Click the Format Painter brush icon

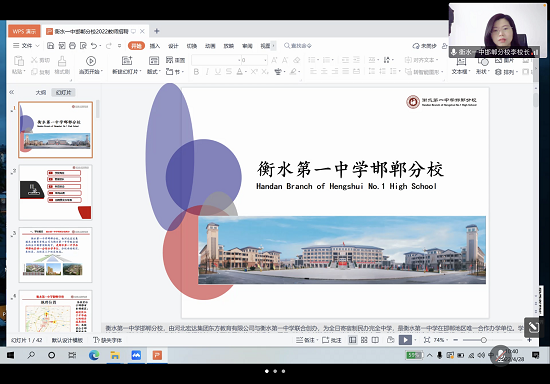62,61
